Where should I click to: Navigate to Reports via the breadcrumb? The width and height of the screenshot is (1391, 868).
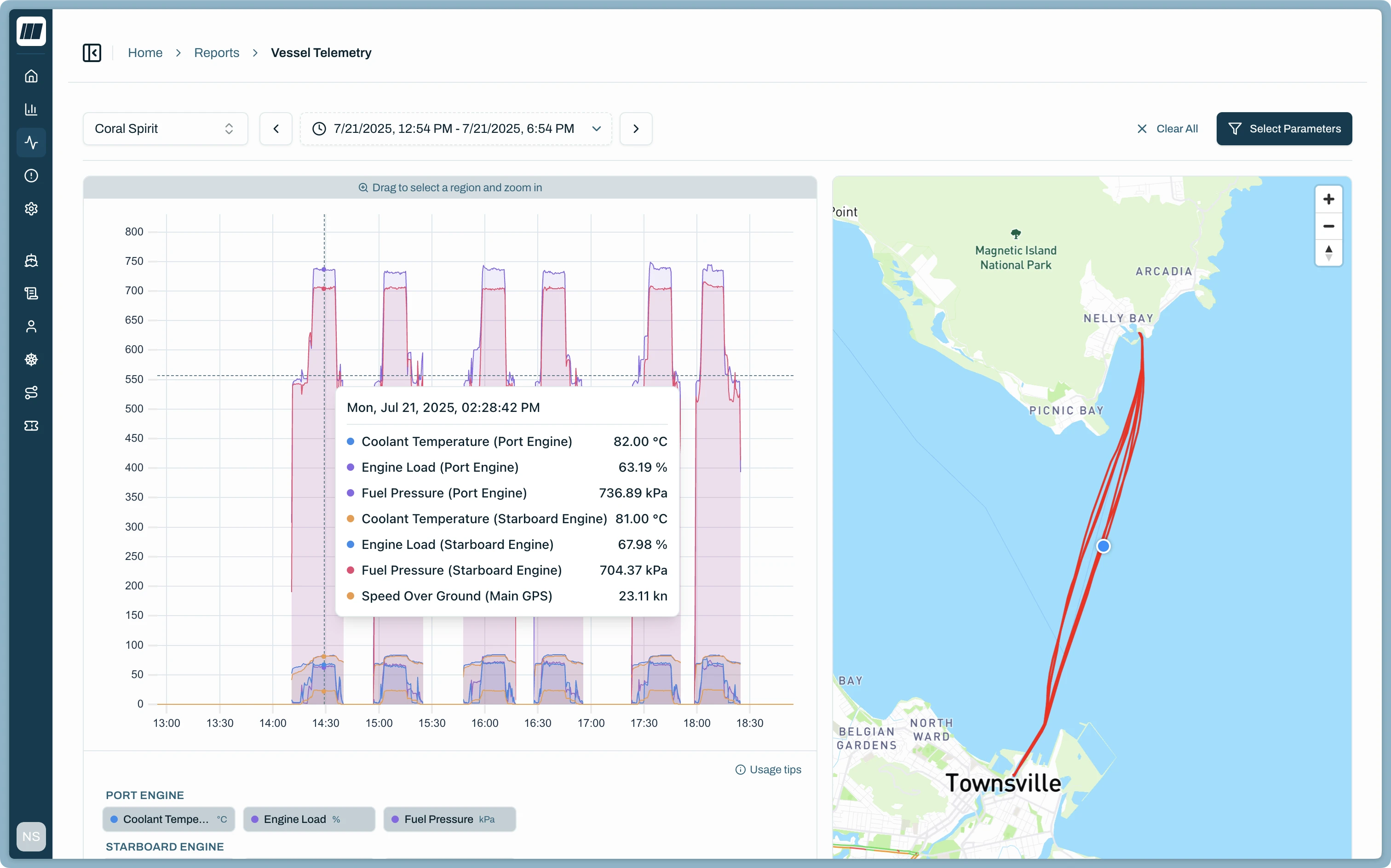tap(217, 52)
